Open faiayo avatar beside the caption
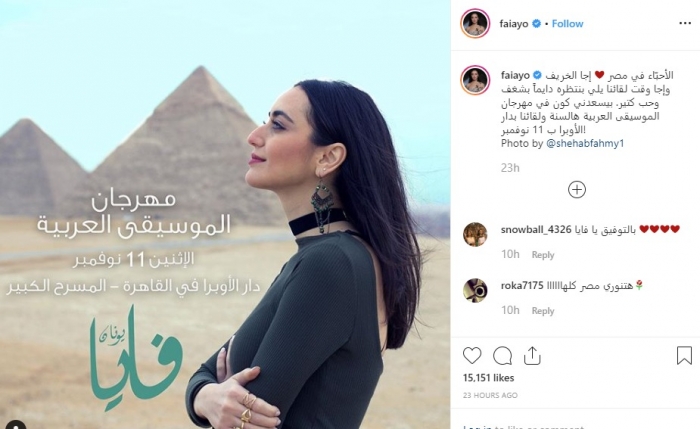Screen dimensions: 700x429 pos(475,80)
